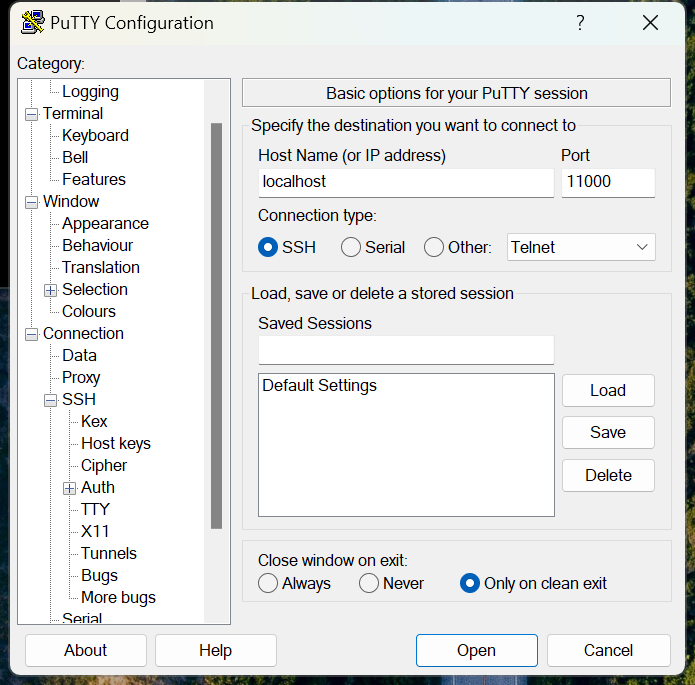Open the Tunnels category
Screen dimensions: 695x685
(x=109, y=553)
